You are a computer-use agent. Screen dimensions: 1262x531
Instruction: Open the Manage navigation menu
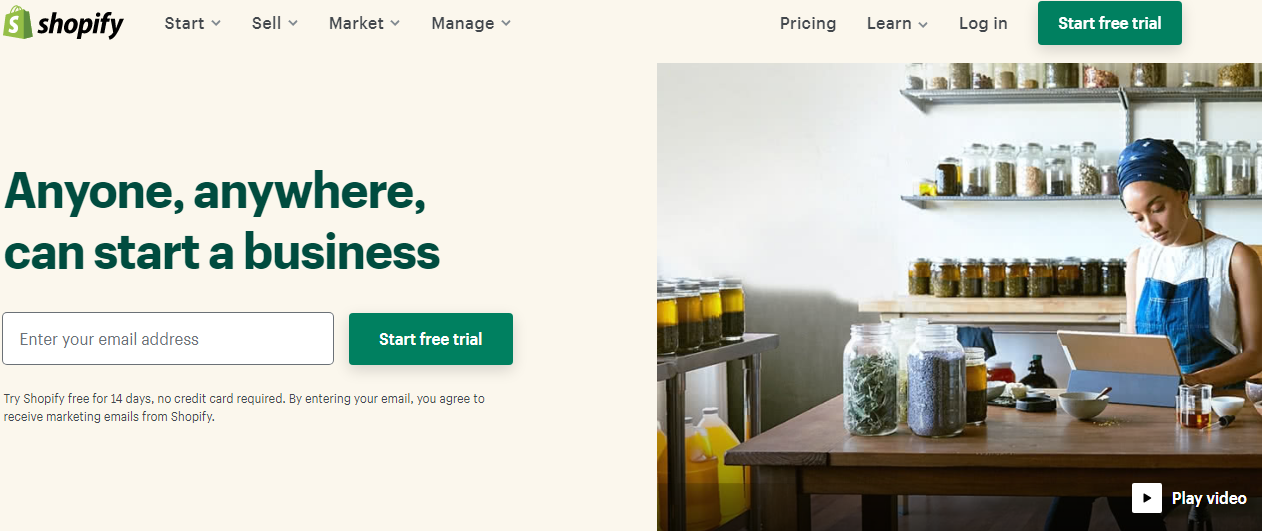pyautogui.click(x=462, y=23)
